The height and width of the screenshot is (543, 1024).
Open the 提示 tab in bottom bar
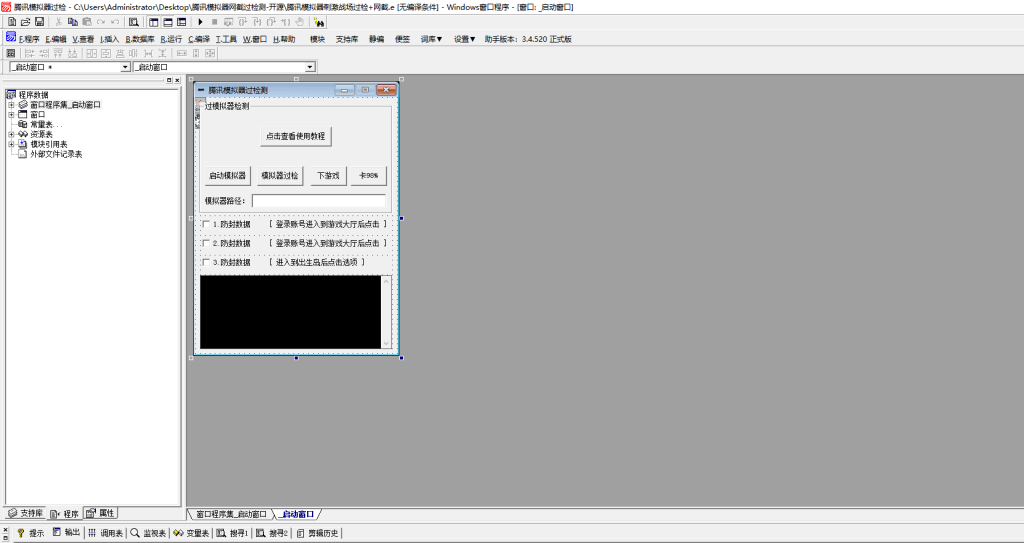click(30, 533)
